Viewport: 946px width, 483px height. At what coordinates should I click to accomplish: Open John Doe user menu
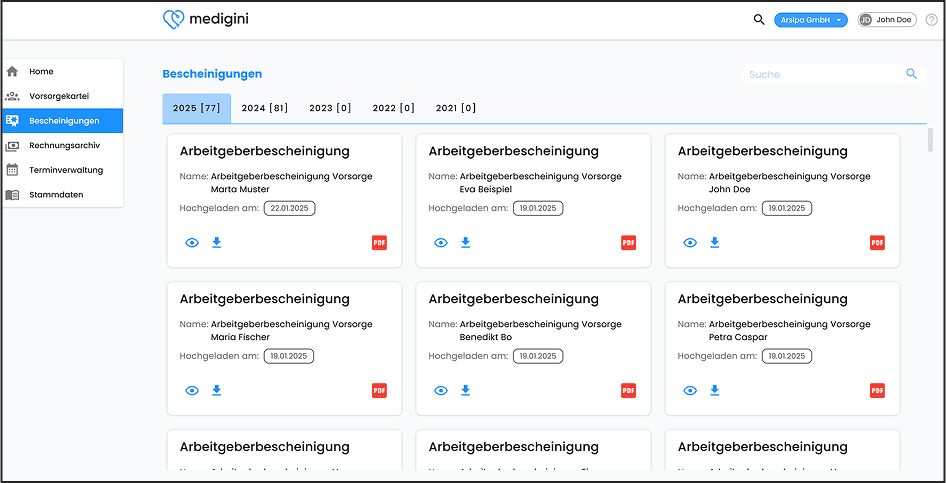coord(887,20)
